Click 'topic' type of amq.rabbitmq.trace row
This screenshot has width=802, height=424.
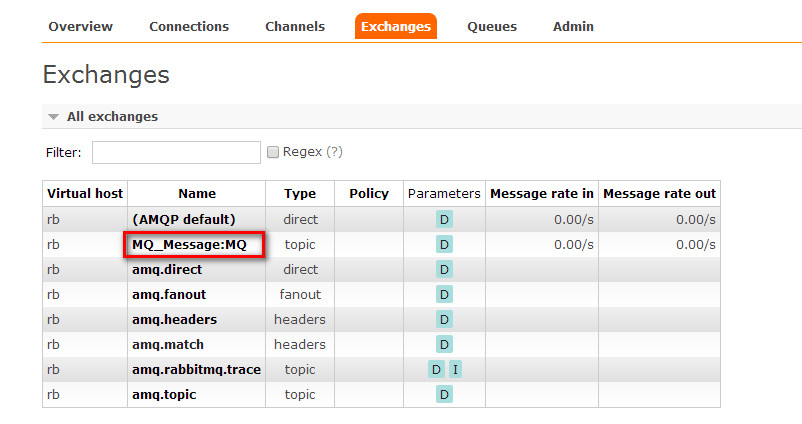(300, 370)
